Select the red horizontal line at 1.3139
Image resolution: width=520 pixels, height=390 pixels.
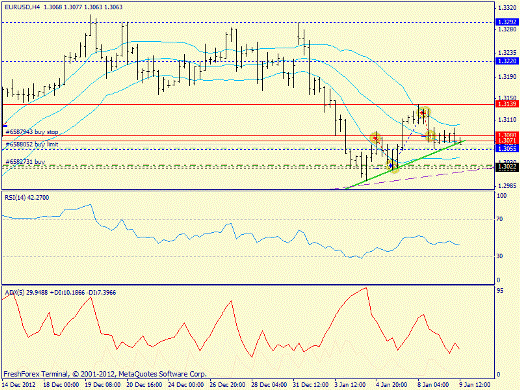tap(248, 104)
